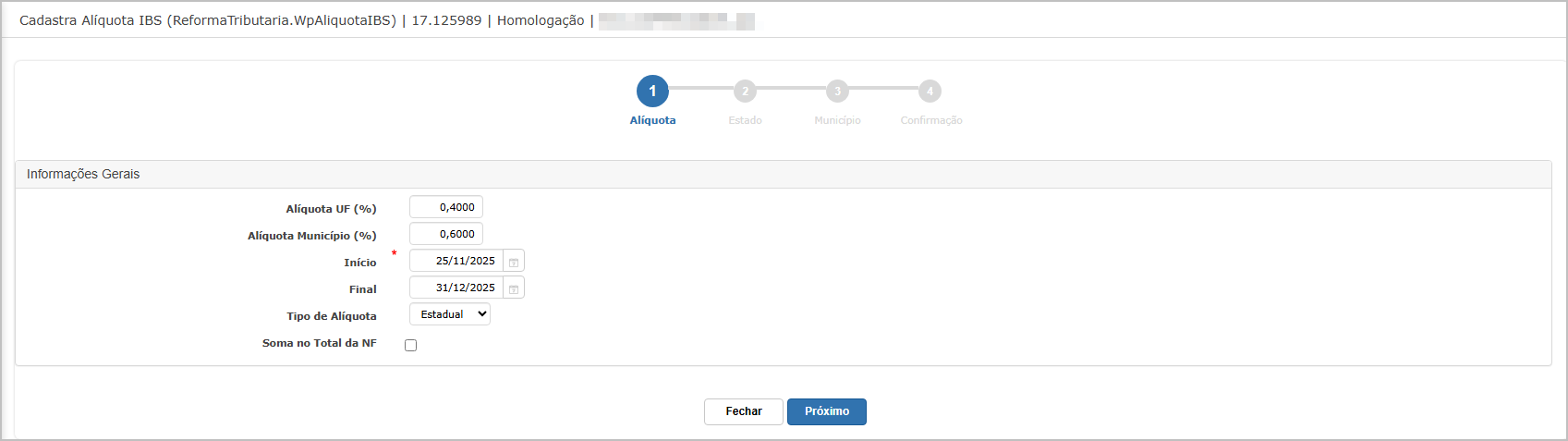
Task: Open the Final date calendar picker
Action: coord(514,288)
